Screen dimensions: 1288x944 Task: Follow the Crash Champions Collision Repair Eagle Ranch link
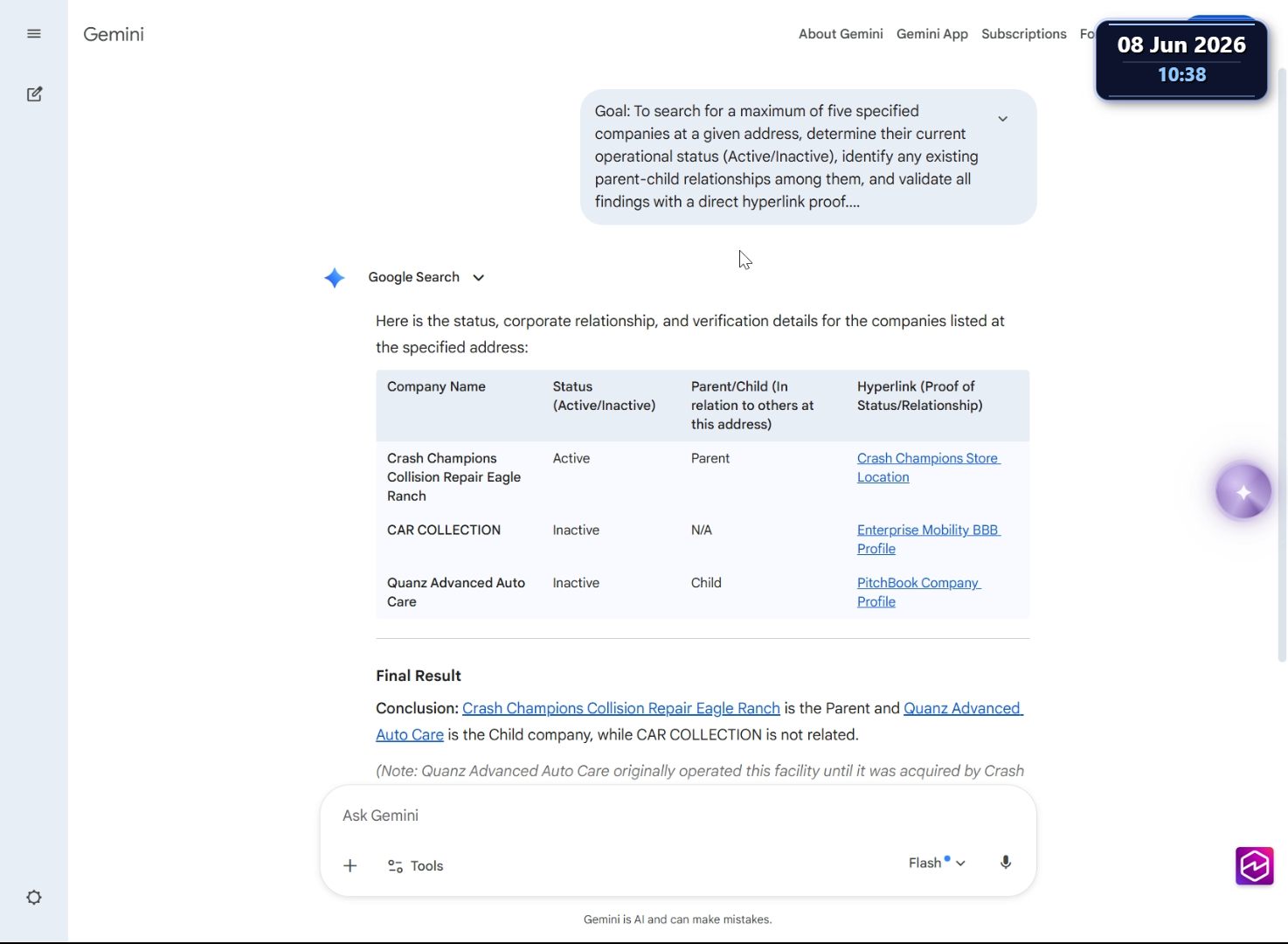pyautogui.click(x=620, y=708)
